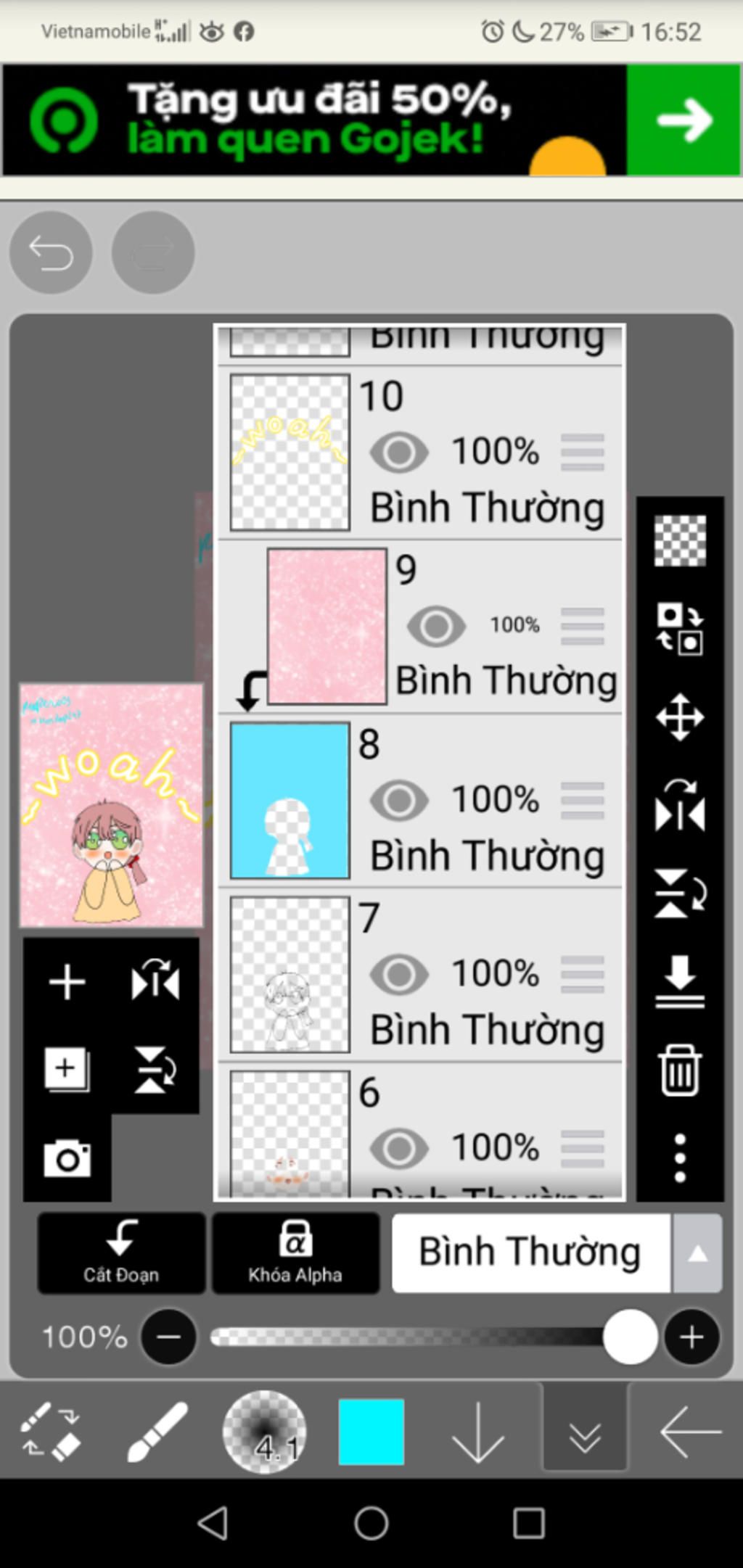The width and height of the screenshot is (743, 1568).
Task: Select the brush tool in bottom toolbar
Action: [157, 1432]
